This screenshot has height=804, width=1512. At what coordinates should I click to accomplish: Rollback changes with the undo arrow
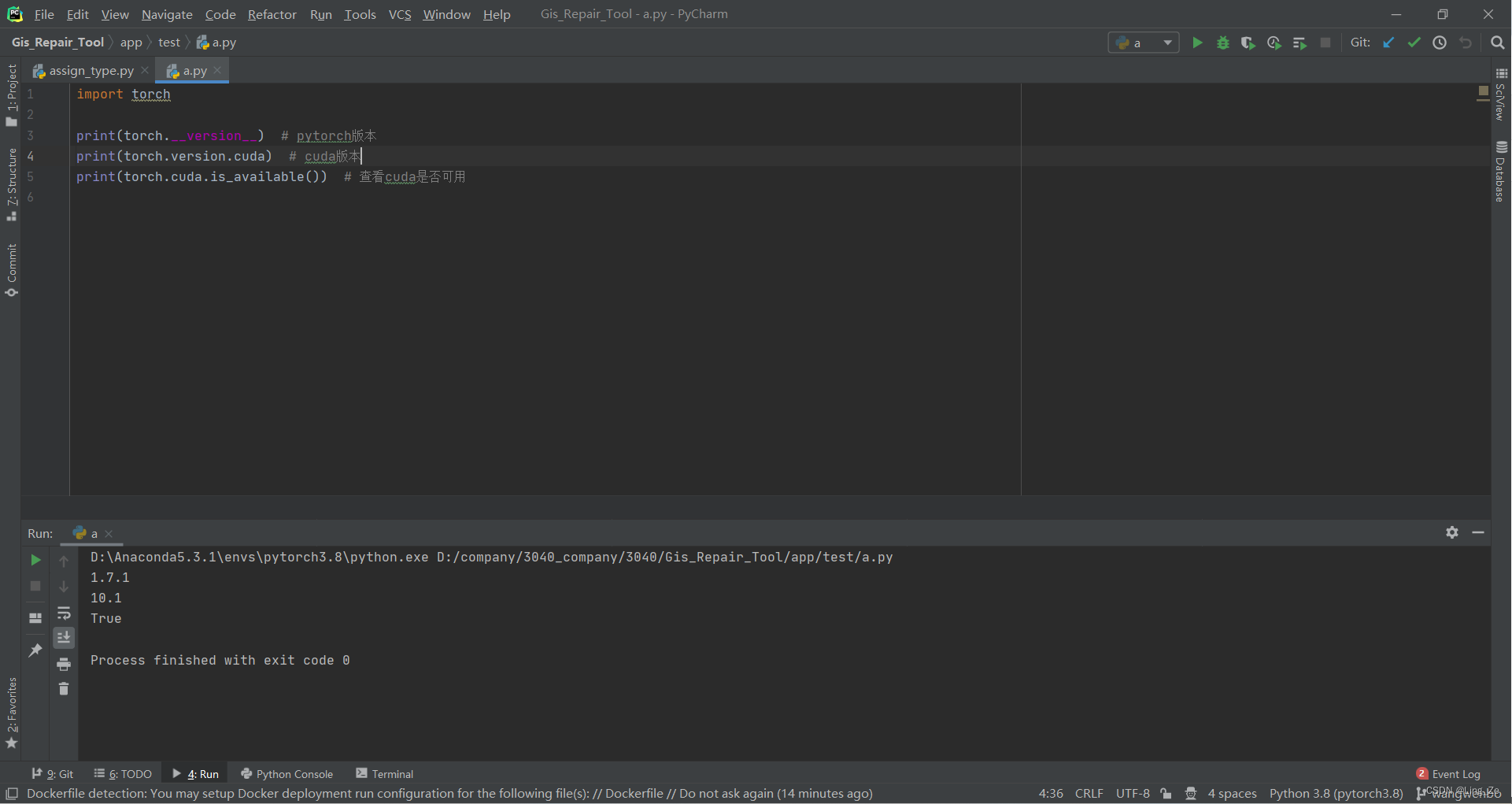coord(1466,43)
